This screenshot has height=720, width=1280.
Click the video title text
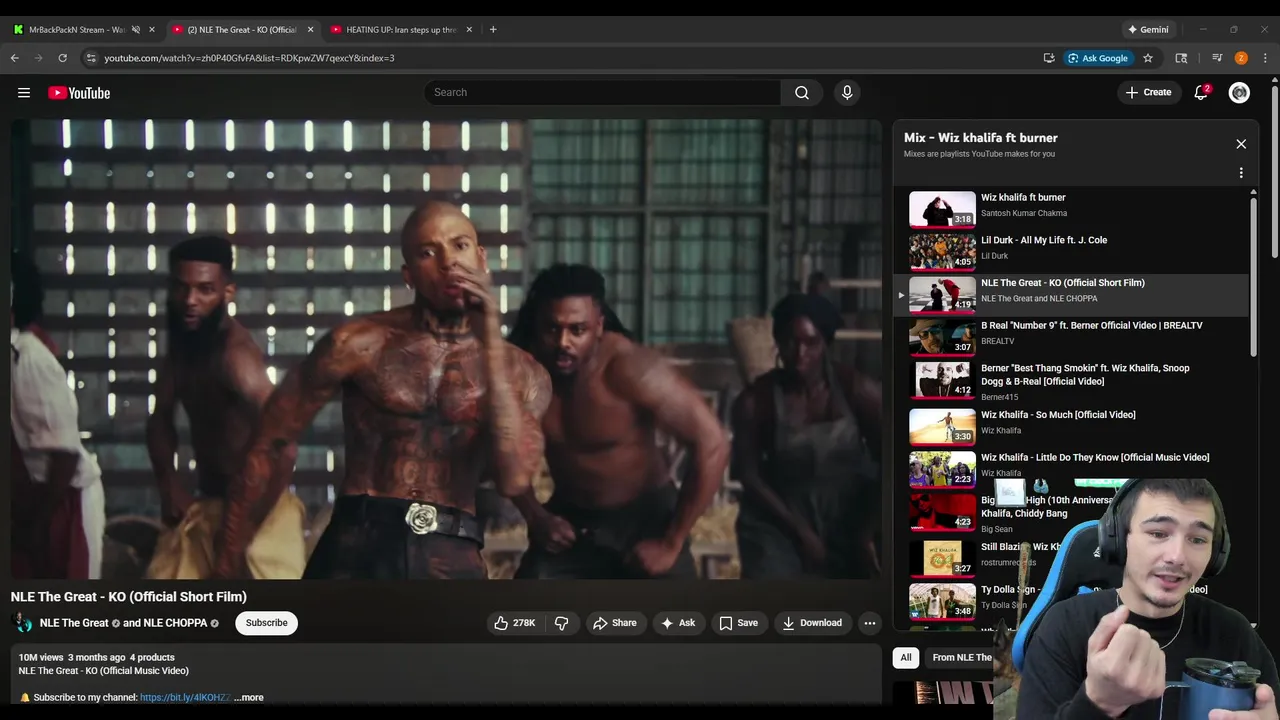click(129, 597)
